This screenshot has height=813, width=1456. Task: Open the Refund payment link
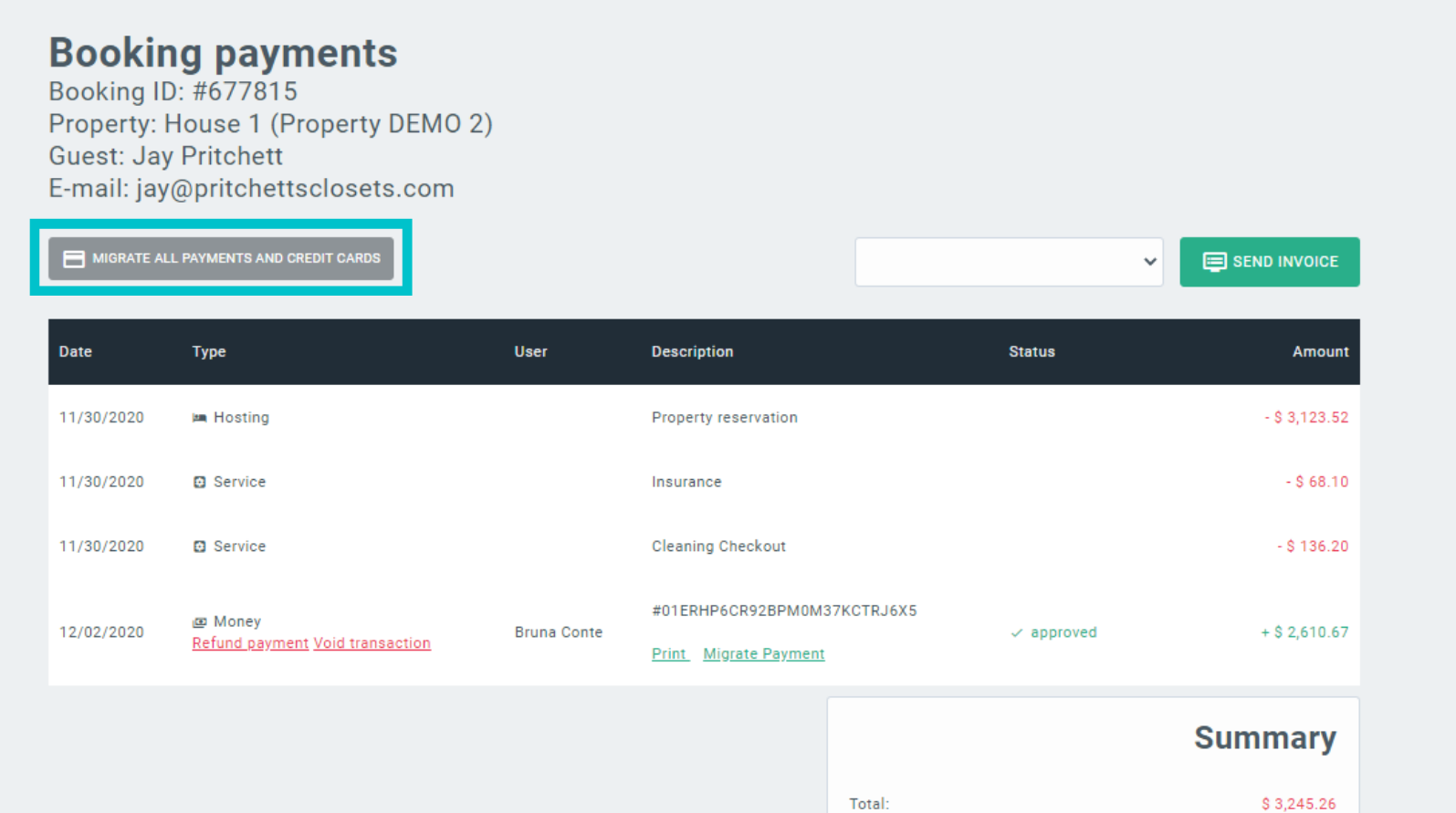coord(250,643)
